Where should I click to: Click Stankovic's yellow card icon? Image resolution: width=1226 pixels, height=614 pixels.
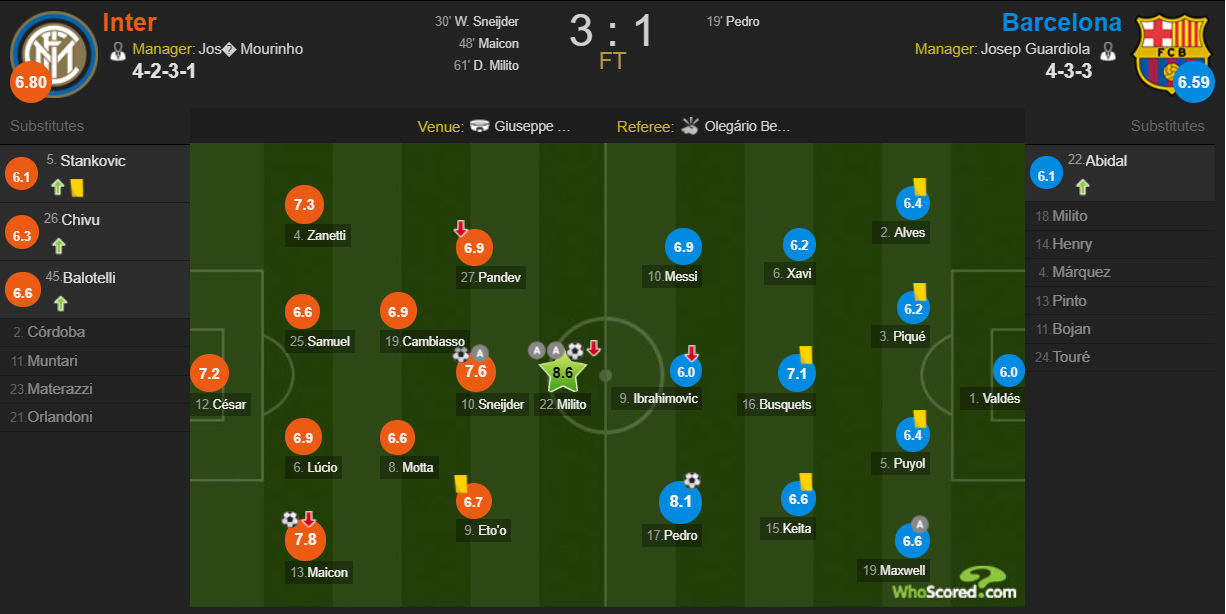(x=77, y=186)
